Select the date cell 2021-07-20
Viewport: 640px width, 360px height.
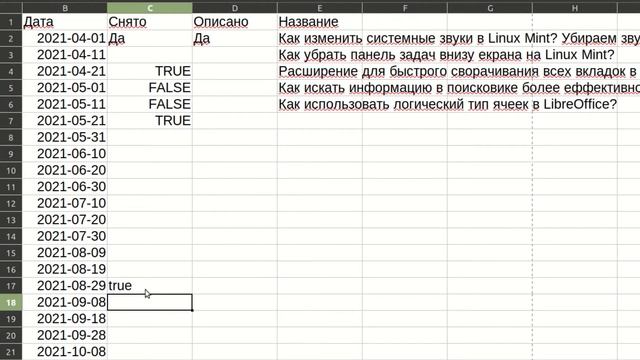coord(64,220)
